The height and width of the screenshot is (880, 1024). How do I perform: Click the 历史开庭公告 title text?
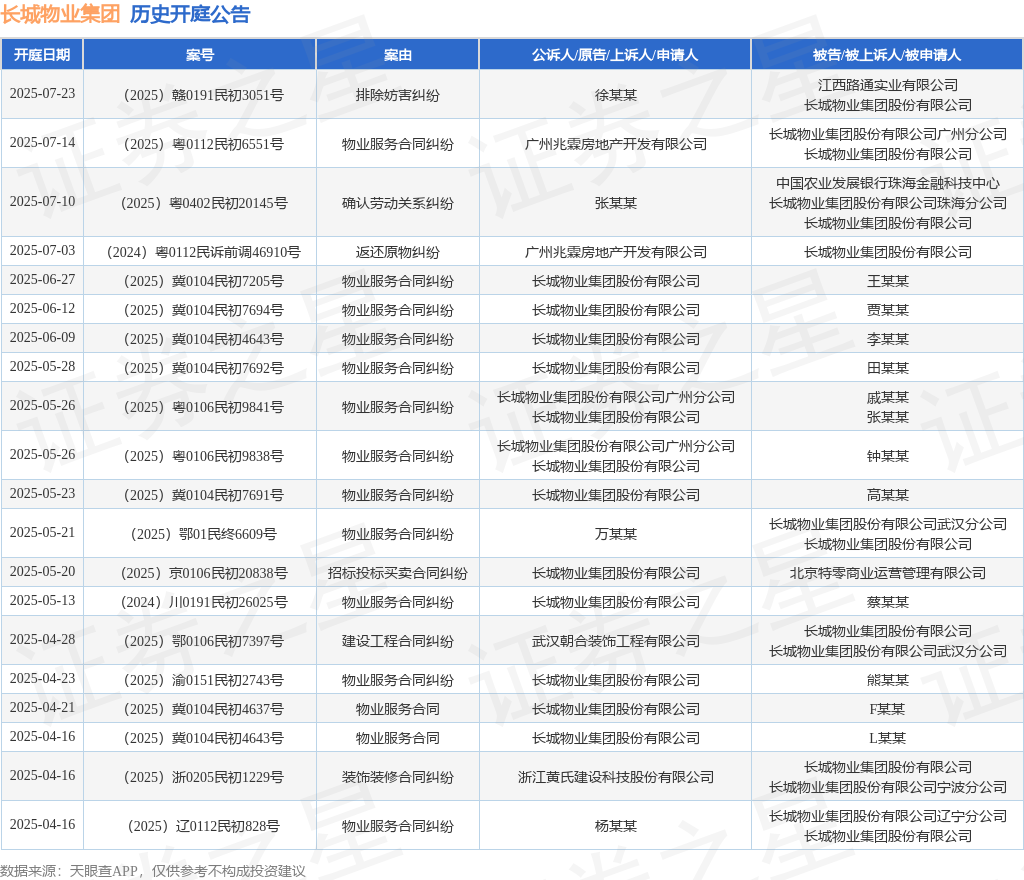(x=190, y=14)
